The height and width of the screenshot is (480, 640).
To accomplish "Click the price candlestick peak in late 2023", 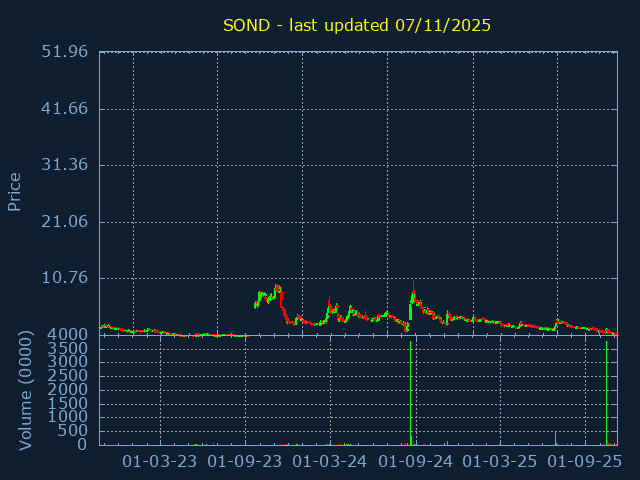I will click(x=277, y=288).
